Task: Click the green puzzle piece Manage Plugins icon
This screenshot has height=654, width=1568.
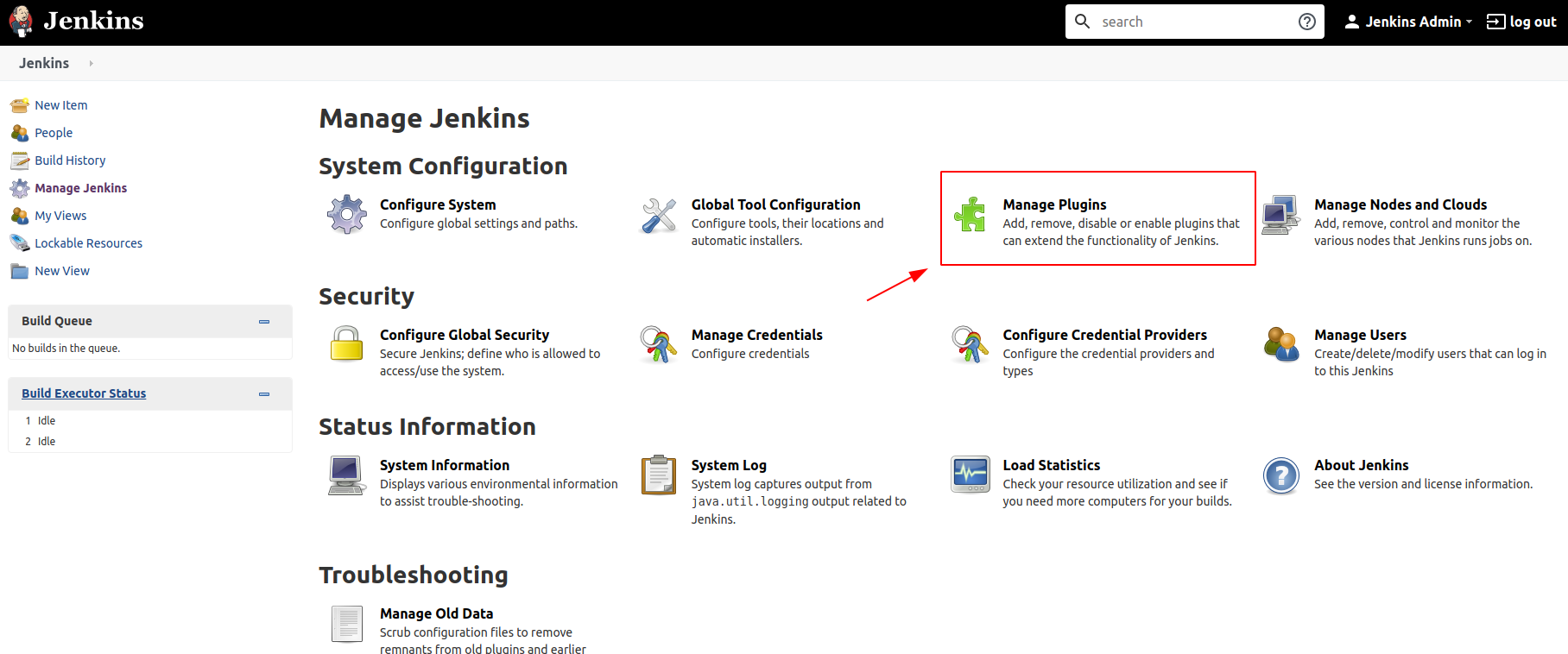Action: coord(970,214)
